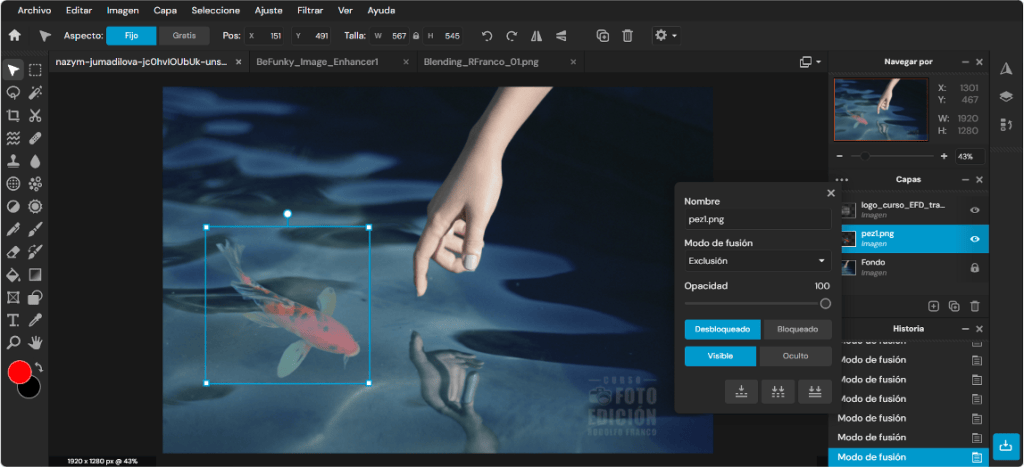The width and height of the screenshot is (1024, 467).
Task: Open the Filtrar menu
Action: (310, 10)
